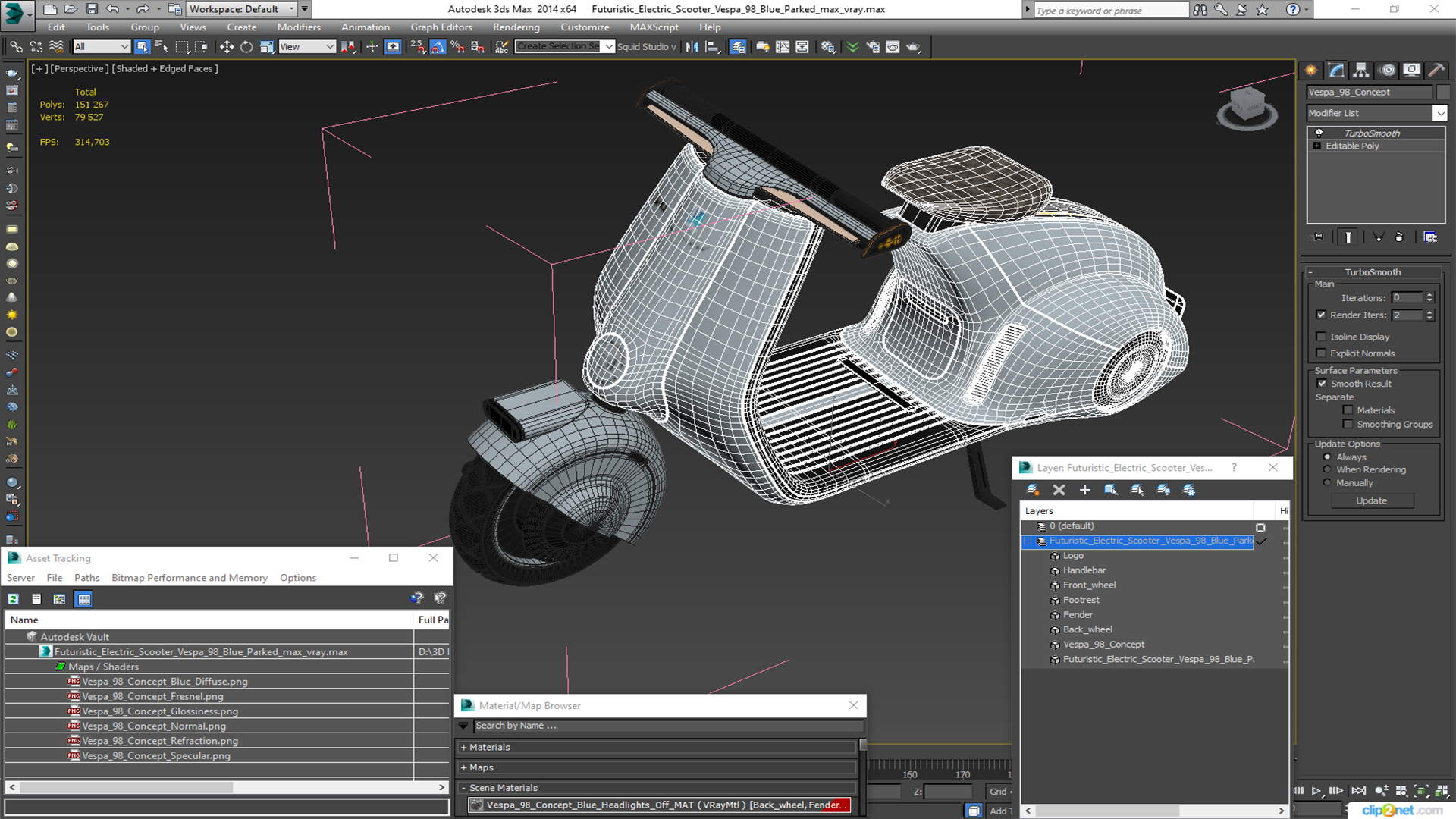Toggle the Render Iters checkbox
This screenshot has height=819, width=1456.
click(x=1321, y=315)
